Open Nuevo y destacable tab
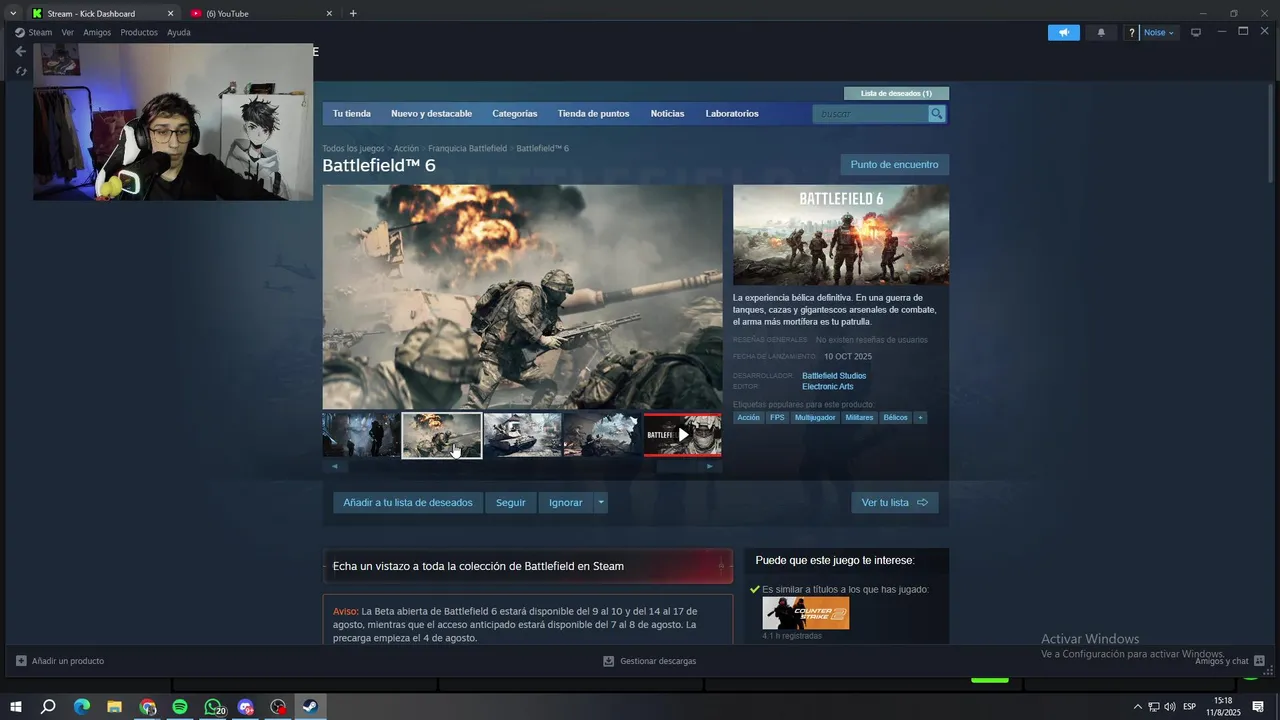 [x=431, y=114]
